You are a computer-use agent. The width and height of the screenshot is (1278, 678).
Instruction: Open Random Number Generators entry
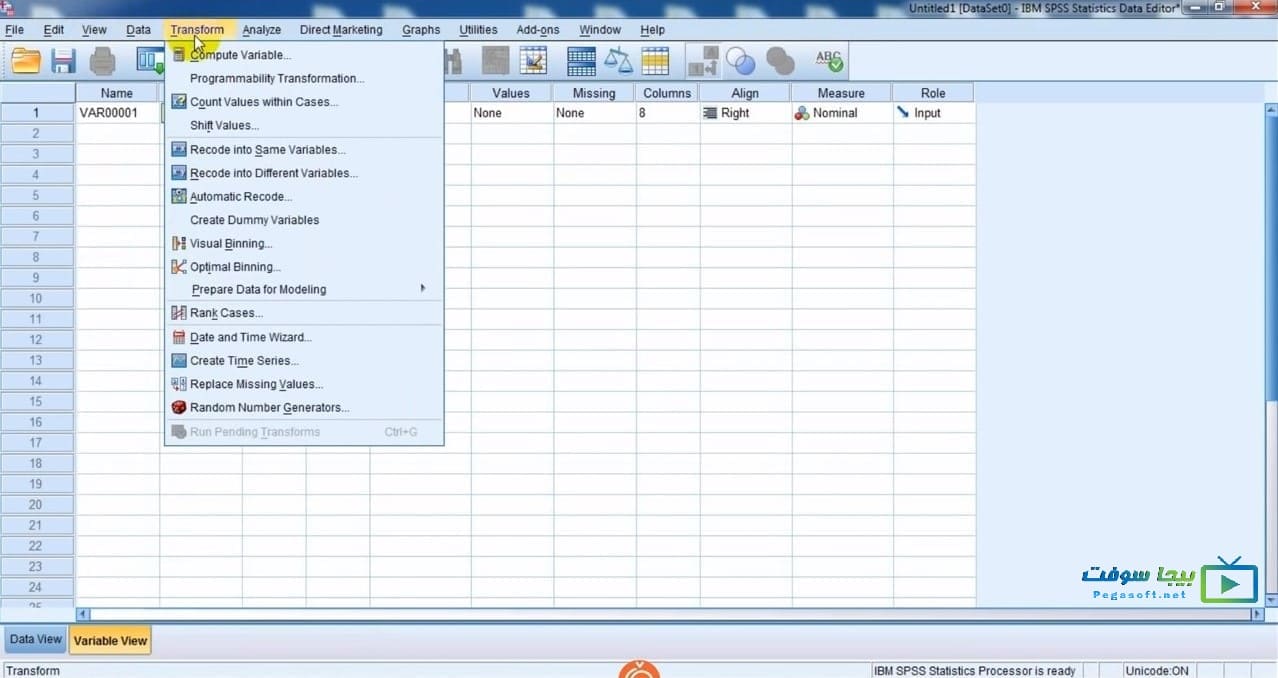point(304,408)
